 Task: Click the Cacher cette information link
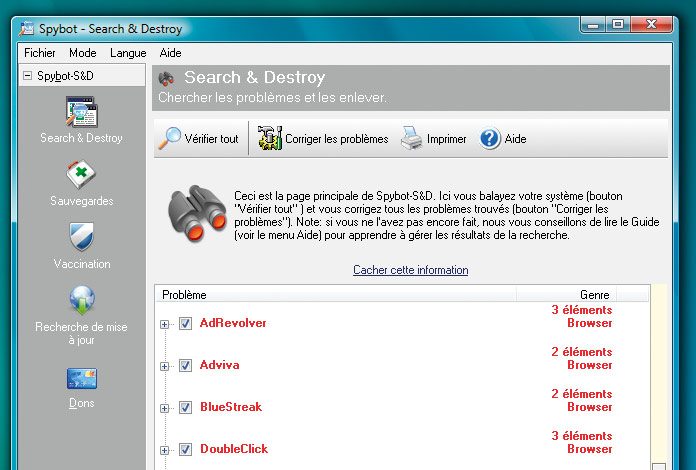[x=411, y=270]
